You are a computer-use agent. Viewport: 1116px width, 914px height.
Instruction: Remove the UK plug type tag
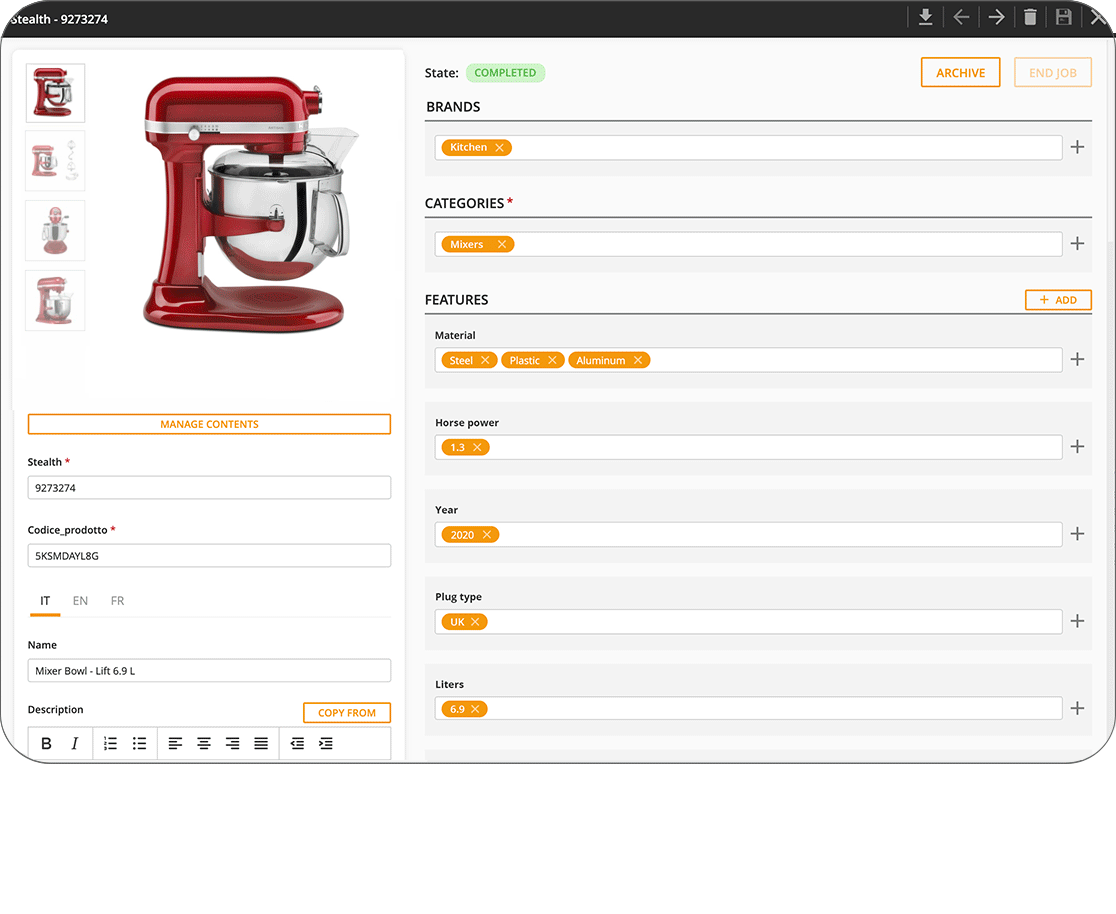(475, 622)
